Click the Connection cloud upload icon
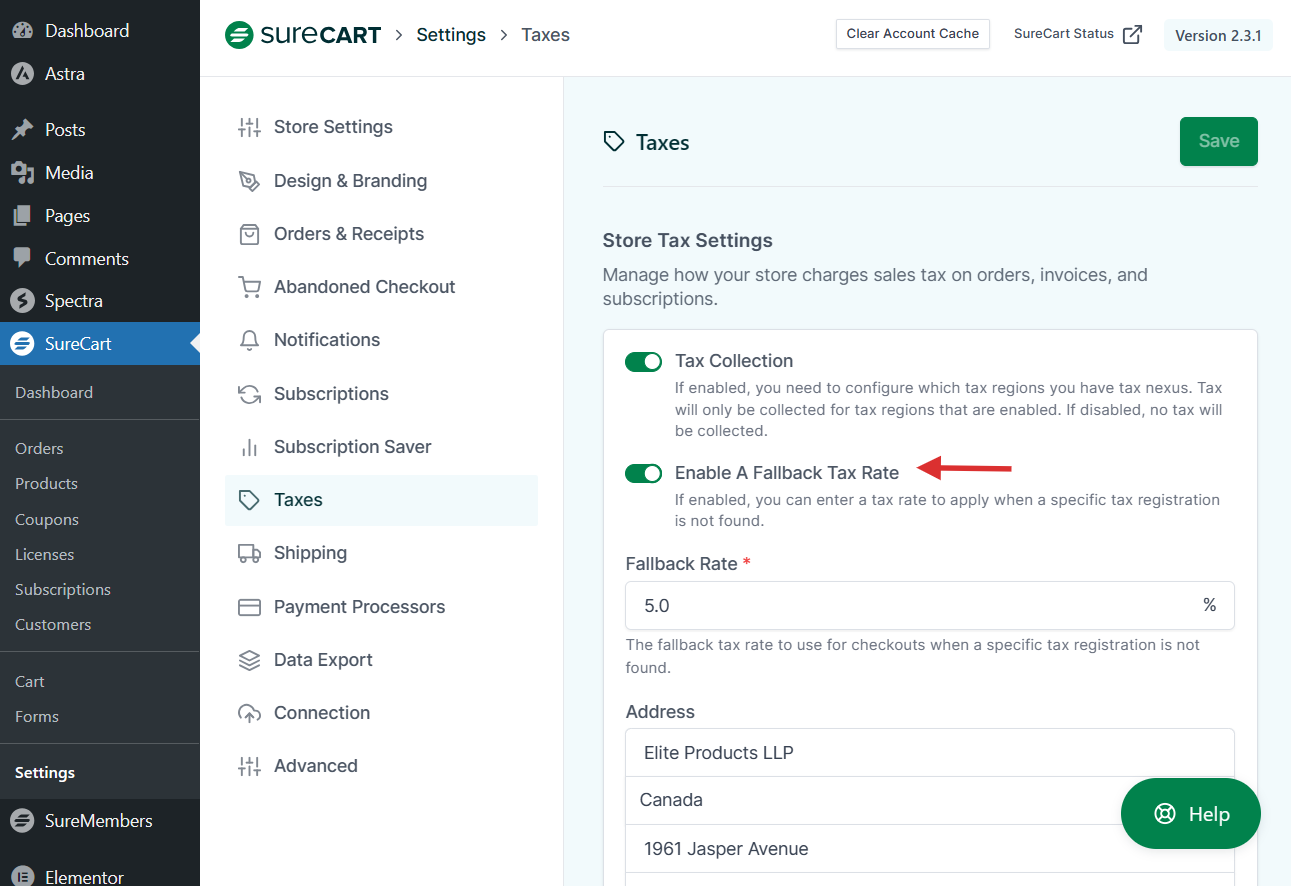This screenshot has height=886, width=1291. [x=249, y=713]
